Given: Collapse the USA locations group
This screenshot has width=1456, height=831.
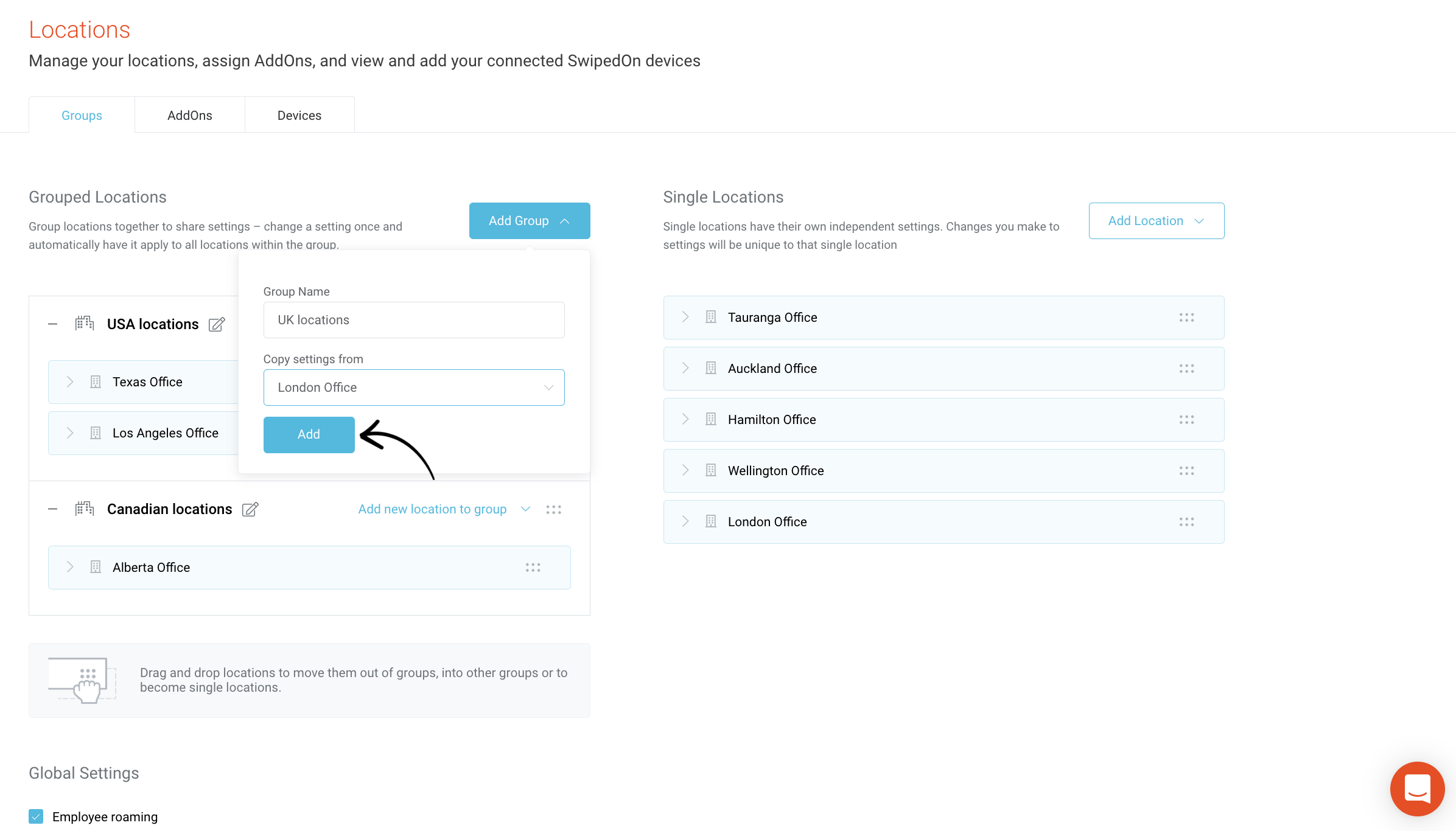Looking at the screenshot, I should (x=53, y=324).
